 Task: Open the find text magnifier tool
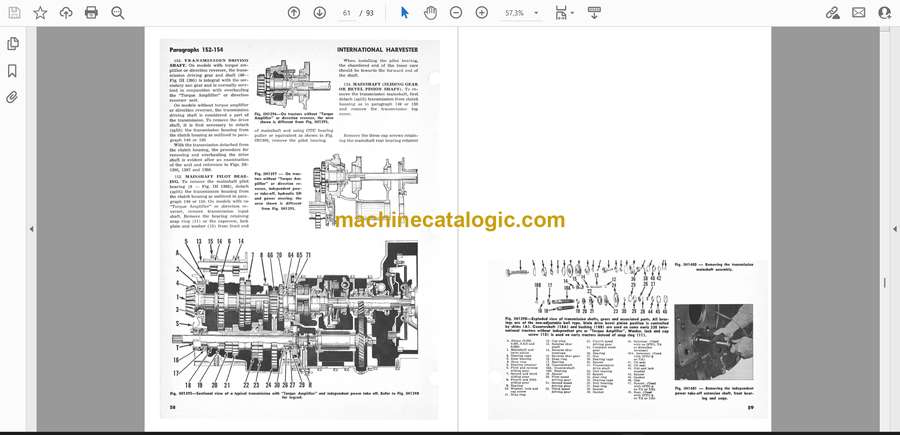tap(118, 13)
